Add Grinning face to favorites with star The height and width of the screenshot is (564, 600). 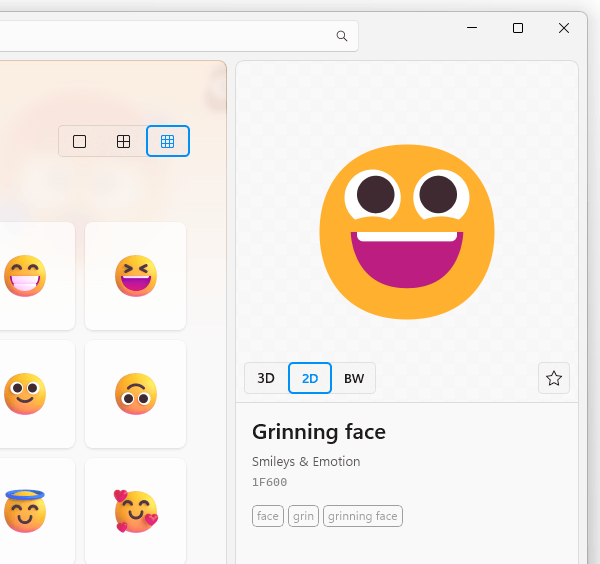tap(554, 378)
